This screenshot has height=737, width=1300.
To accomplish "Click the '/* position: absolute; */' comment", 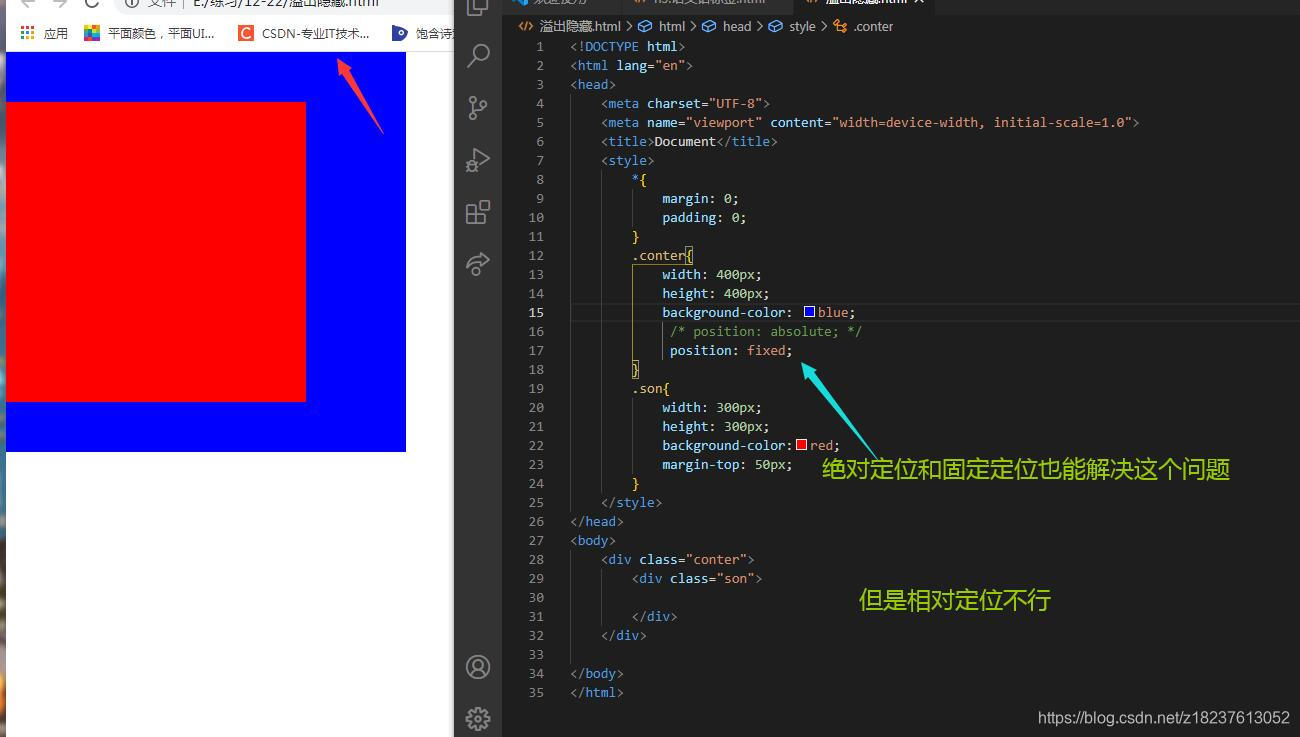I will [766, 331].
